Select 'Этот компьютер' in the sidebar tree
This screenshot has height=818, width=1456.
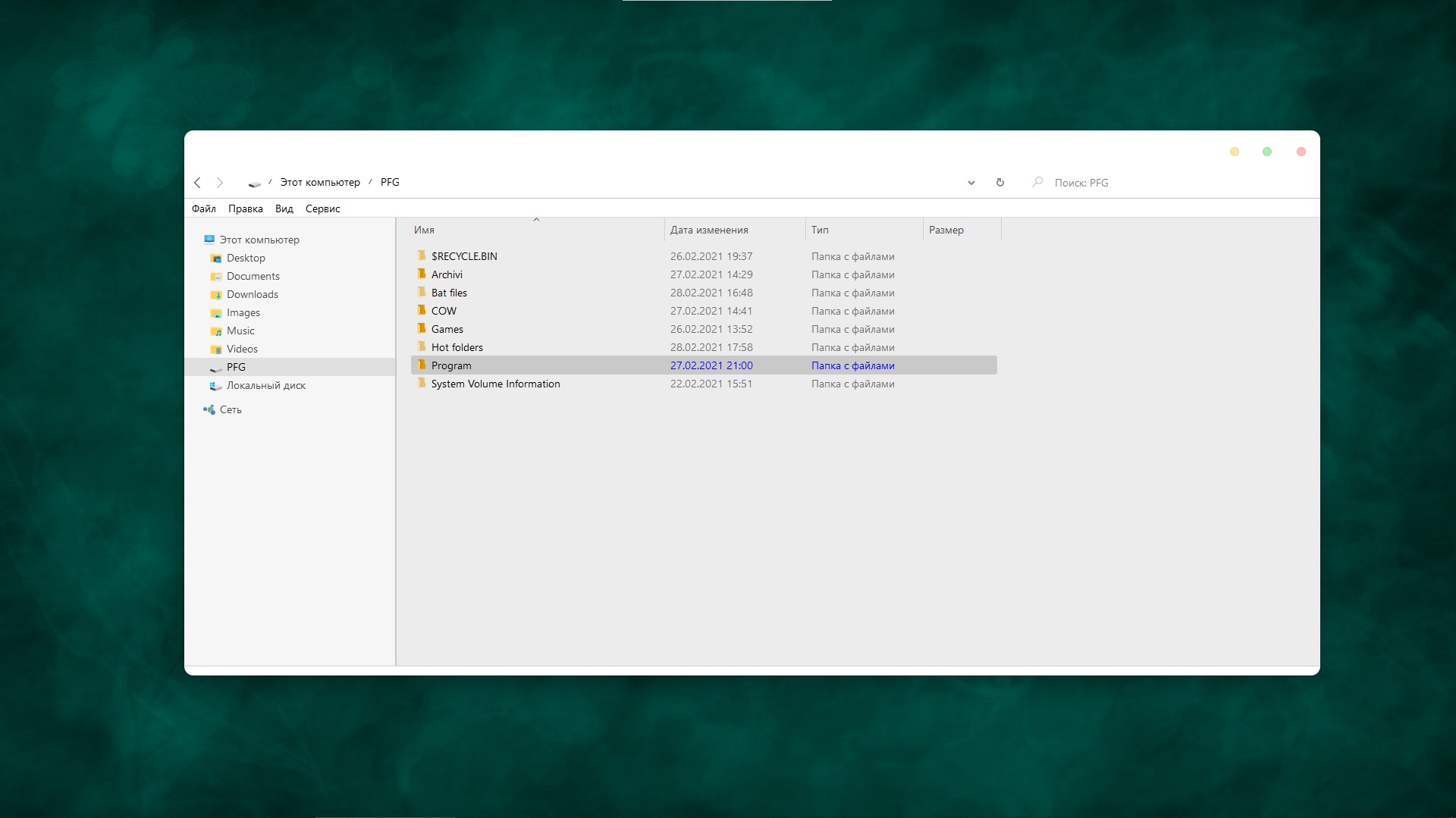(x=259, y=240)
